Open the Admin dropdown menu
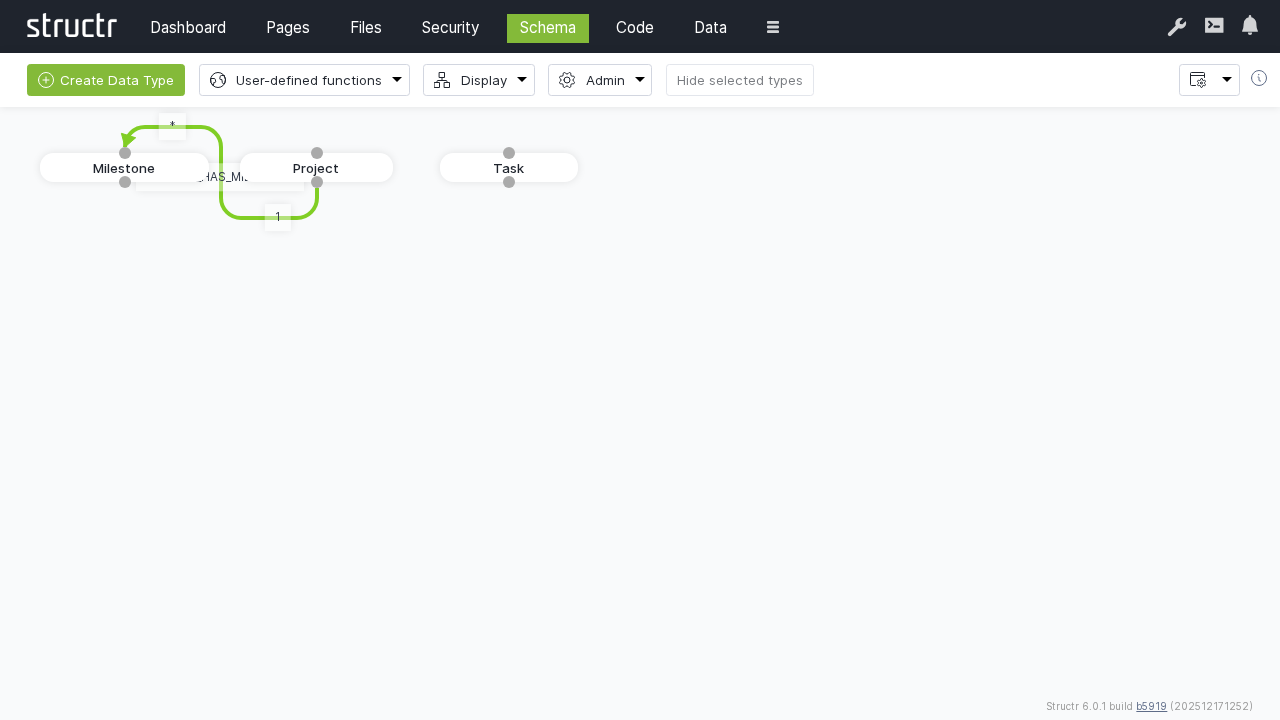Viewport: 1280px width, 720px height. [x=600, y=80]
